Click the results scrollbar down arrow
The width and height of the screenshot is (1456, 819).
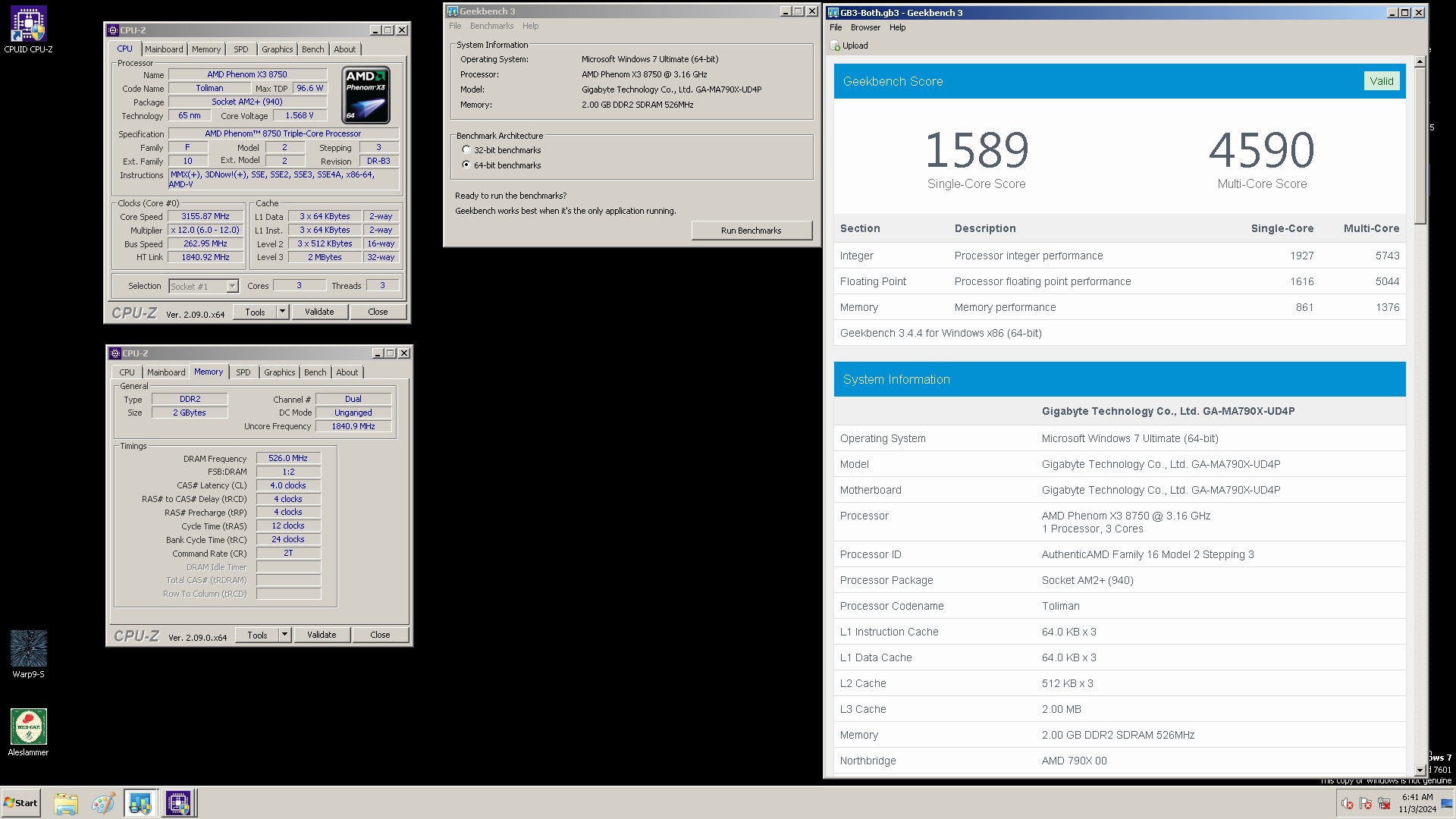coord(1420,770)
